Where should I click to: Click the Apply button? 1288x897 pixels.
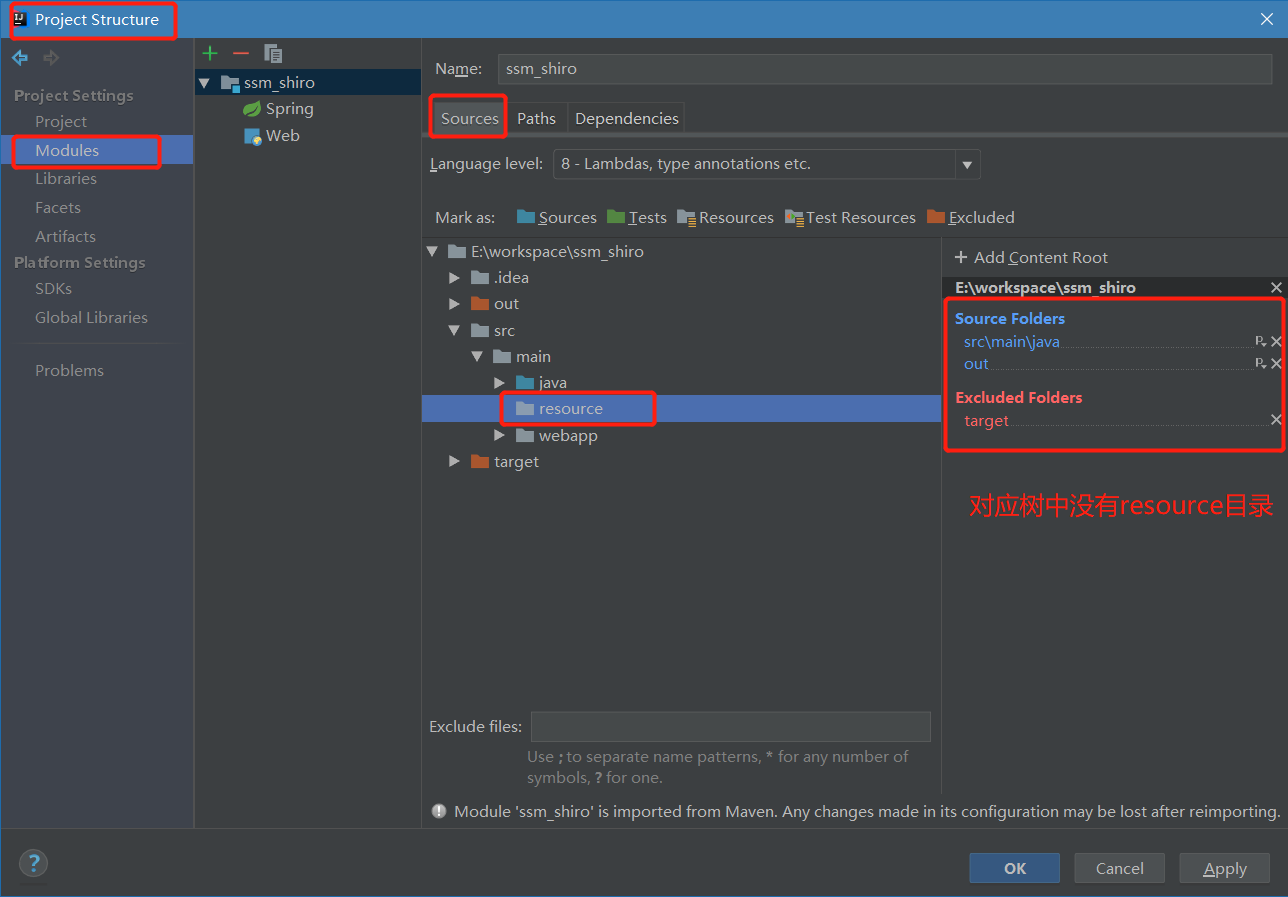tap(1224, 868)
